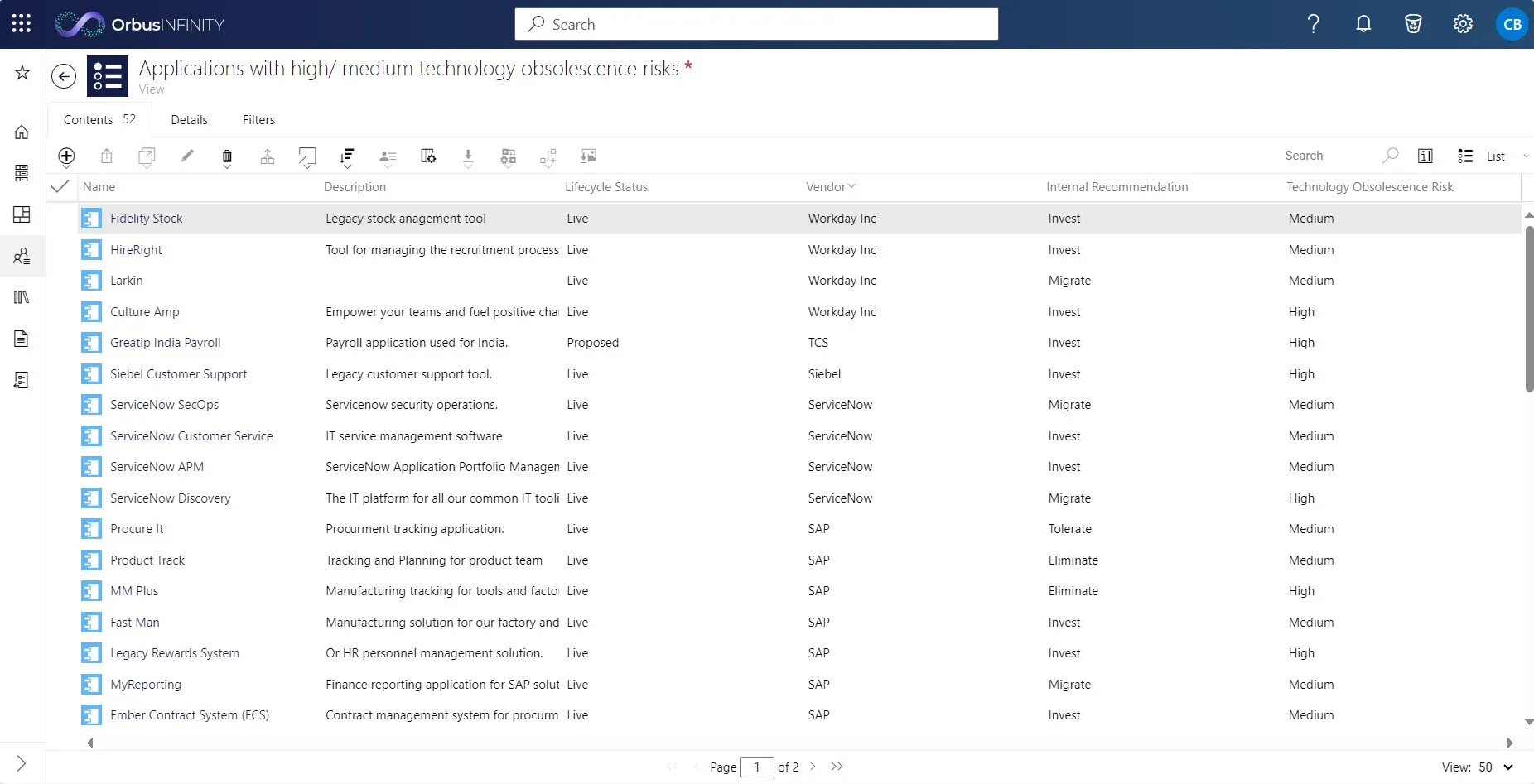Screen dimensions: 1534x784
Task: Click the OrbusInfinity logo
Action: click(140, 24)
